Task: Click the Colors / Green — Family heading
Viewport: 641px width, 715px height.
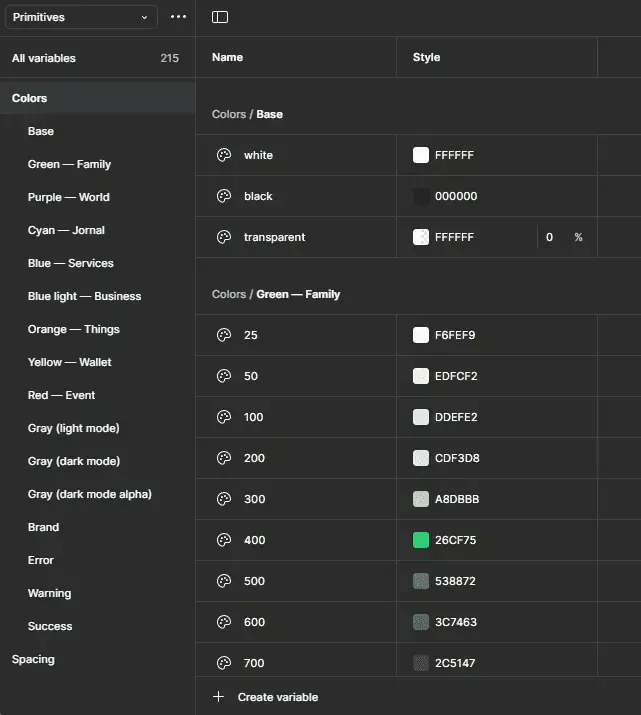Action: (x=276, y=294)
